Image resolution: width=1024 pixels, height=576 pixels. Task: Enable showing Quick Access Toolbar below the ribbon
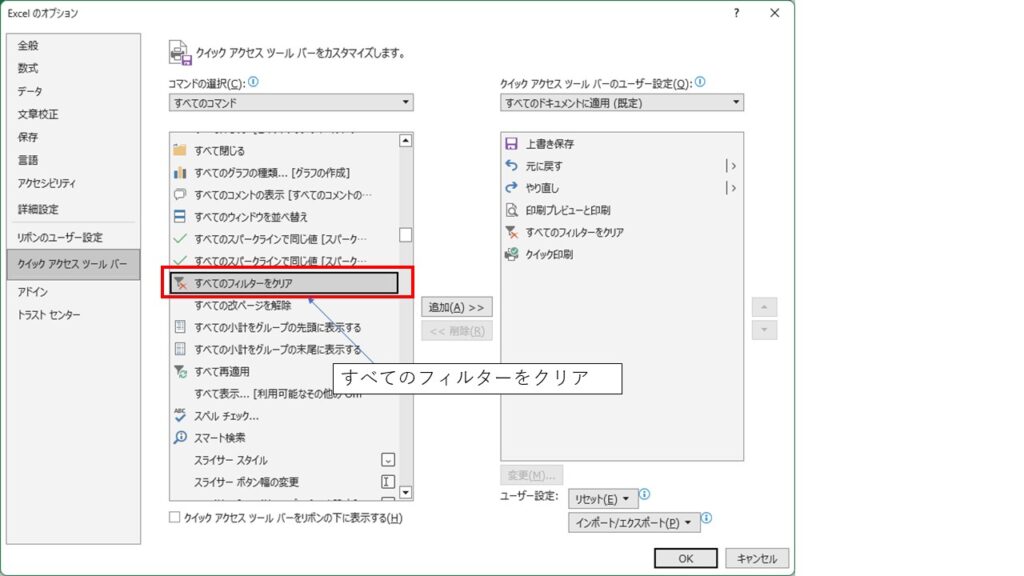(x=175, y=518)
